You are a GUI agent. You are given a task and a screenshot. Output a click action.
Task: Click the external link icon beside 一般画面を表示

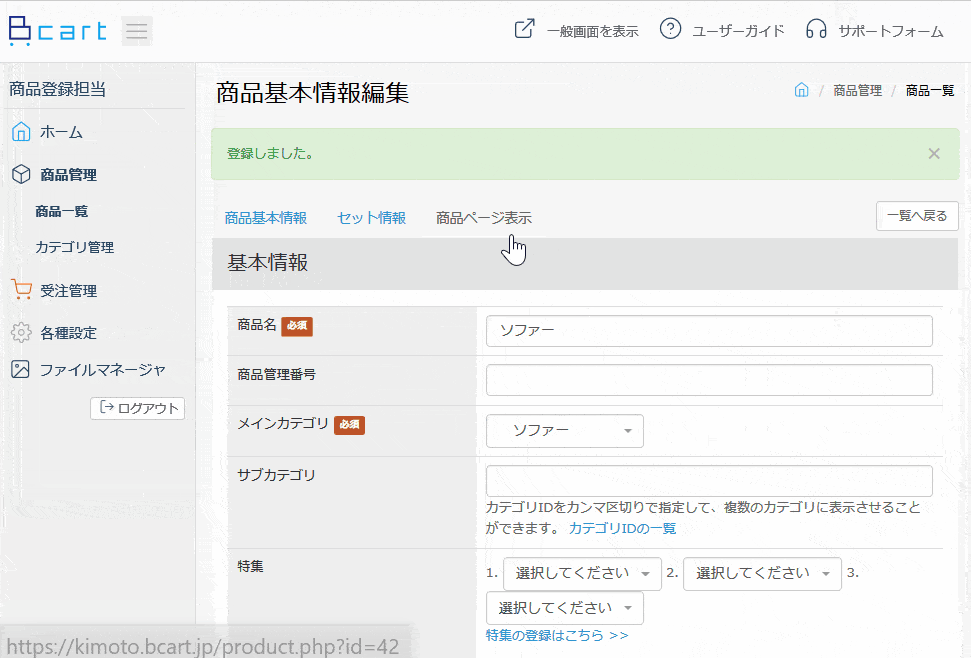(x=525, y=29)
